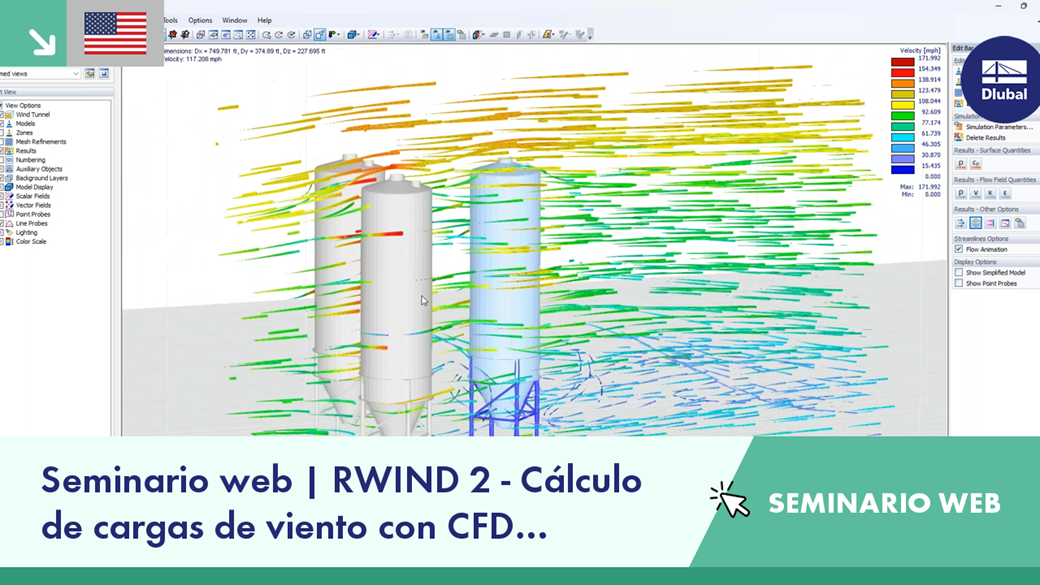Click the highlighted icon in Results Other Options

[x=976, y=223]
